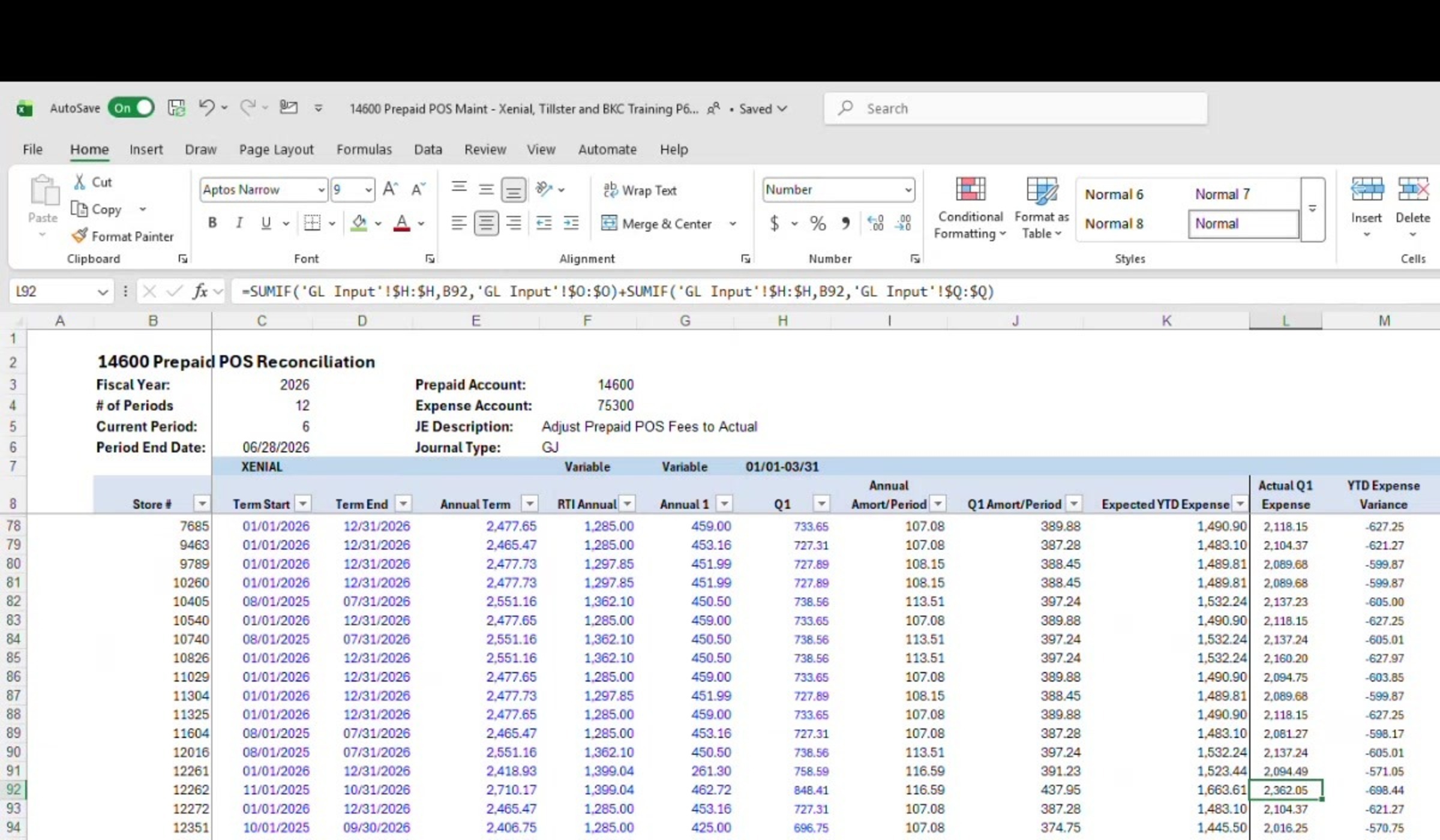The image size is (1440, 840).
Task: Click the Undo arrow icon
Action: point(206,108)
